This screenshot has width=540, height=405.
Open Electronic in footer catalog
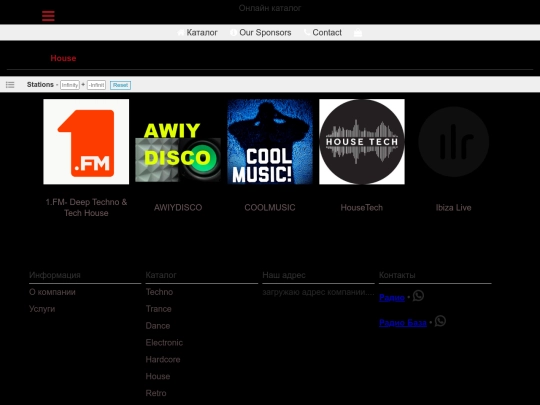point(164,343)
